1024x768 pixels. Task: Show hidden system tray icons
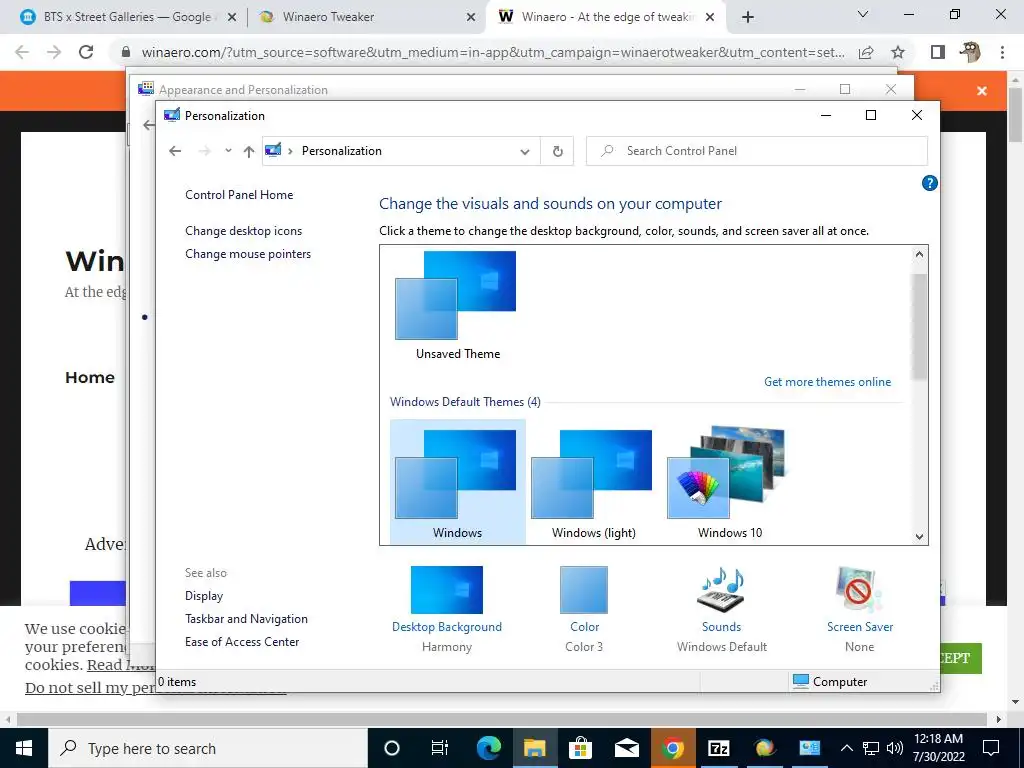pos(846,748)
